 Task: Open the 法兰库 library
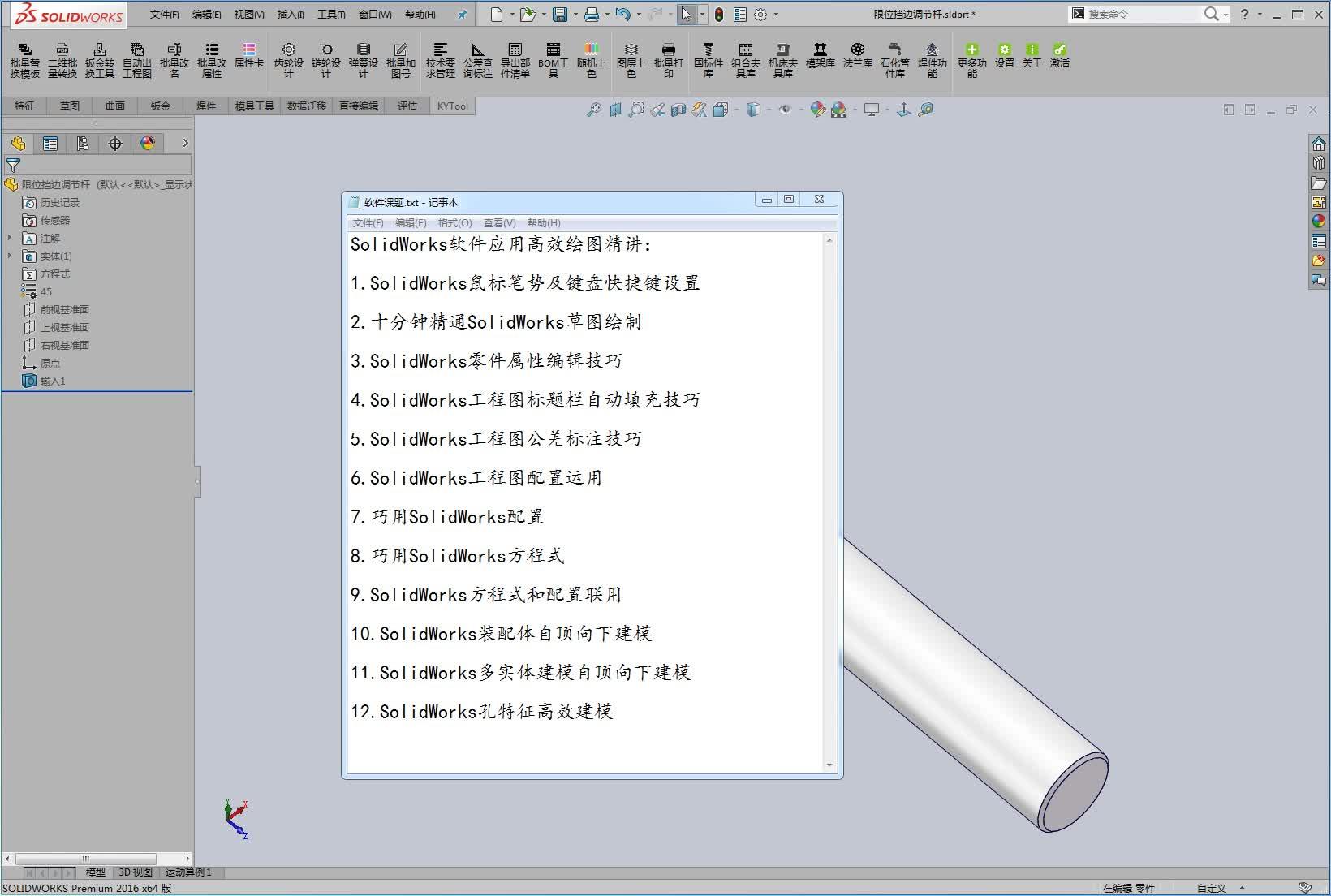coord(858,55)
